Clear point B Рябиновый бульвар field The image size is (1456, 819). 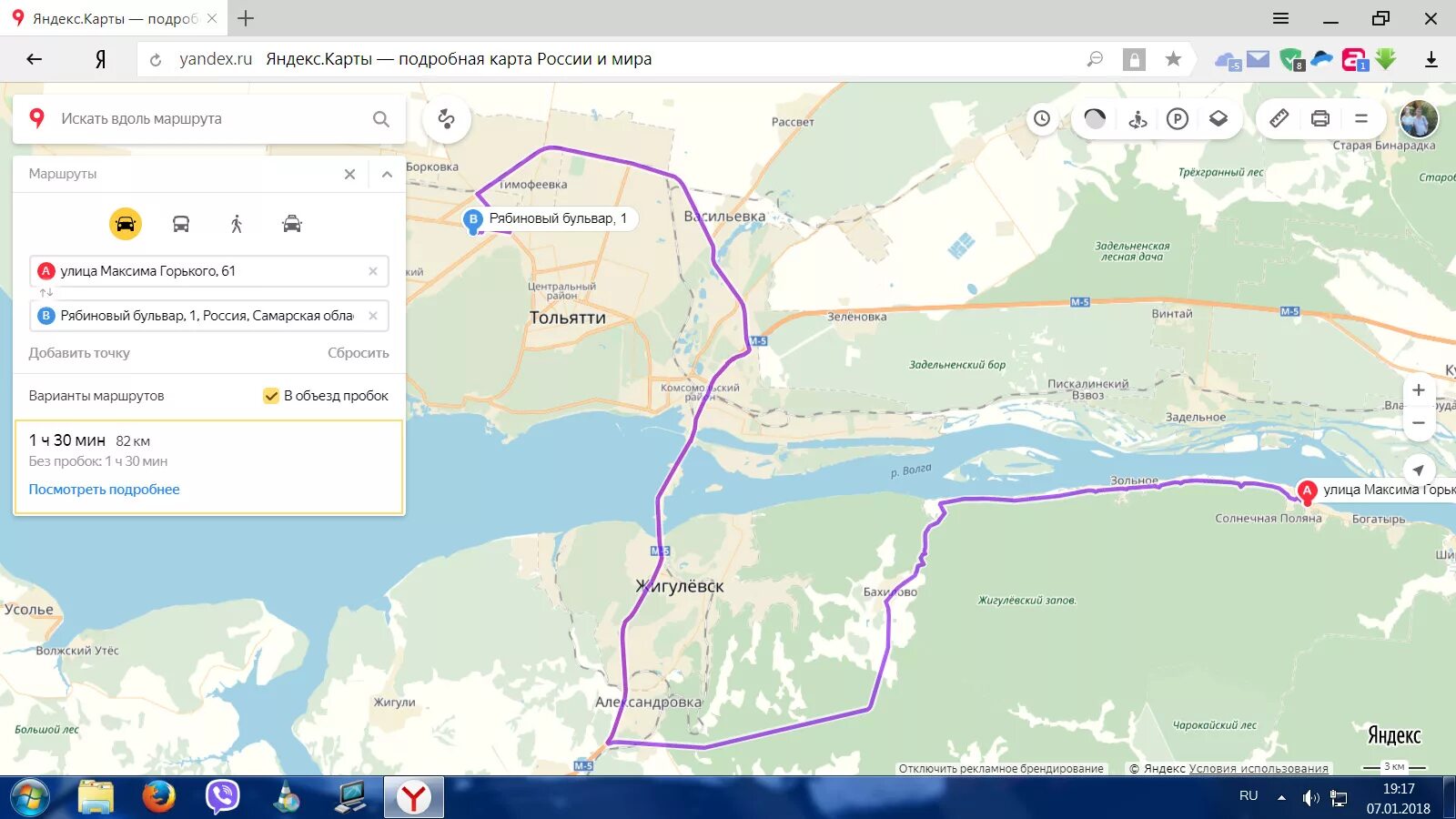[x=373, y=316]
